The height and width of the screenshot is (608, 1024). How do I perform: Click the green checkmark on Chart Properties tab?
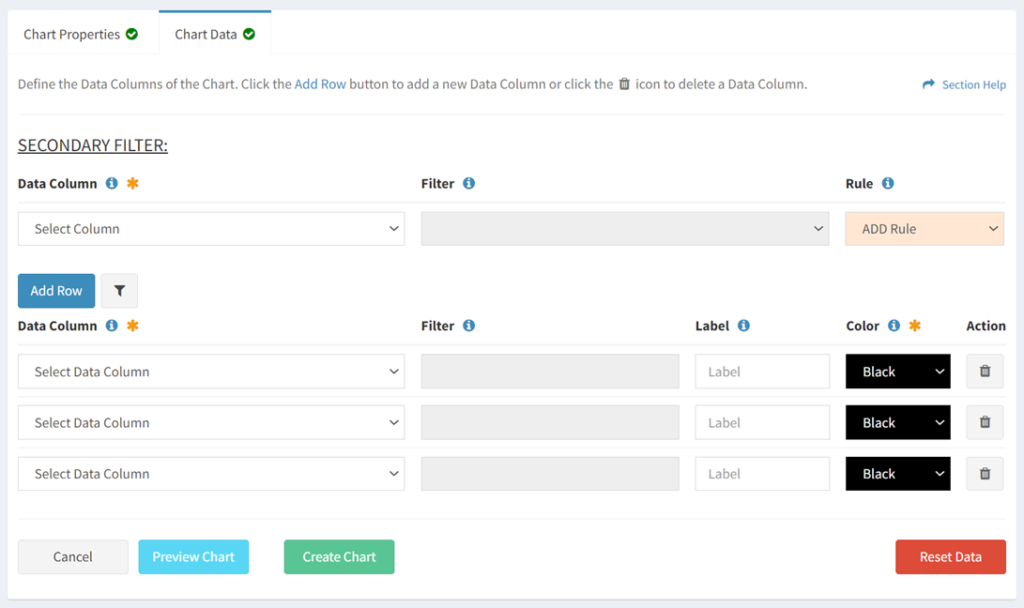tap(133, 33)
